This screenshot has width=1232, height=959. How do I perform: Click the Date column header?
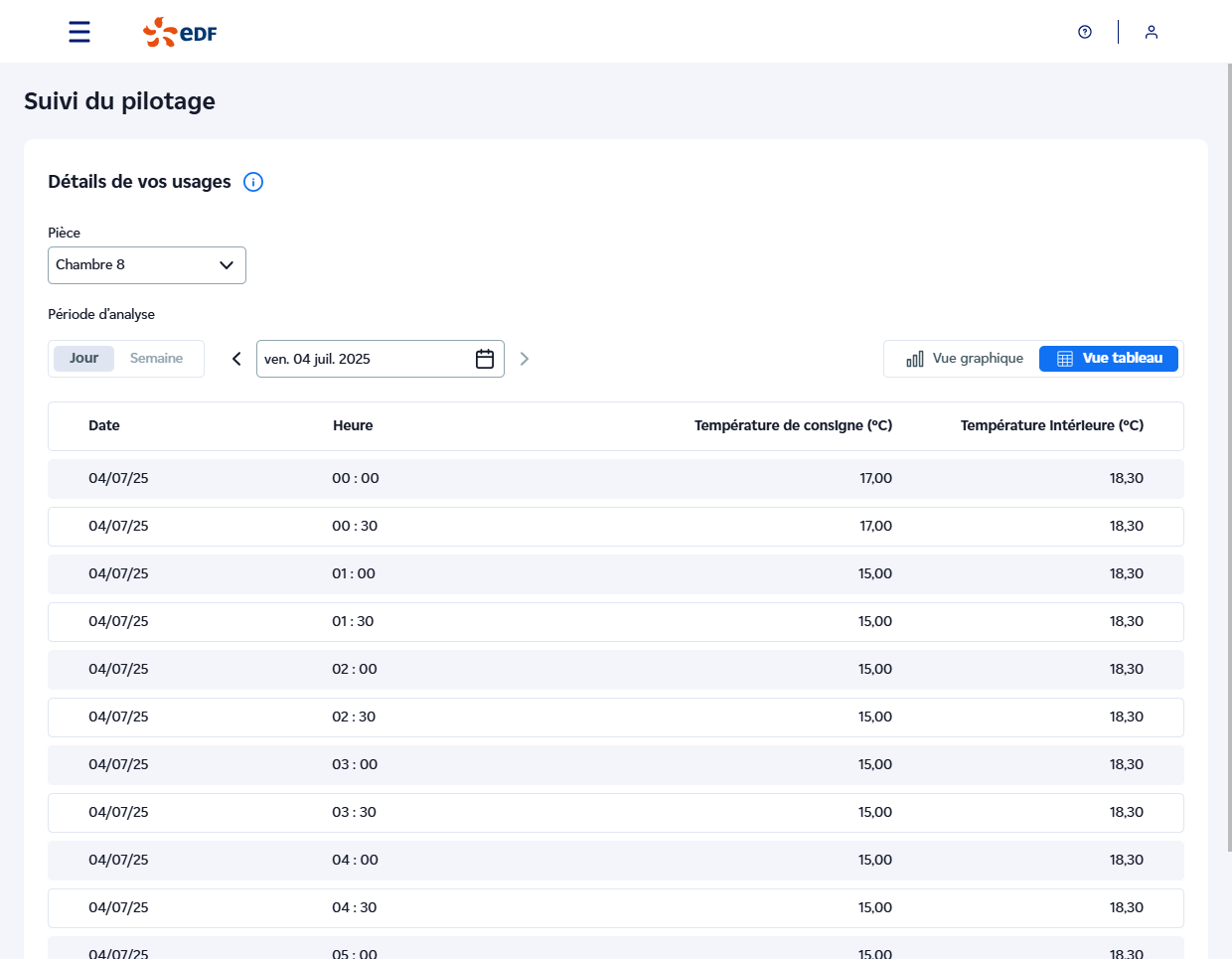click(104, 425)
